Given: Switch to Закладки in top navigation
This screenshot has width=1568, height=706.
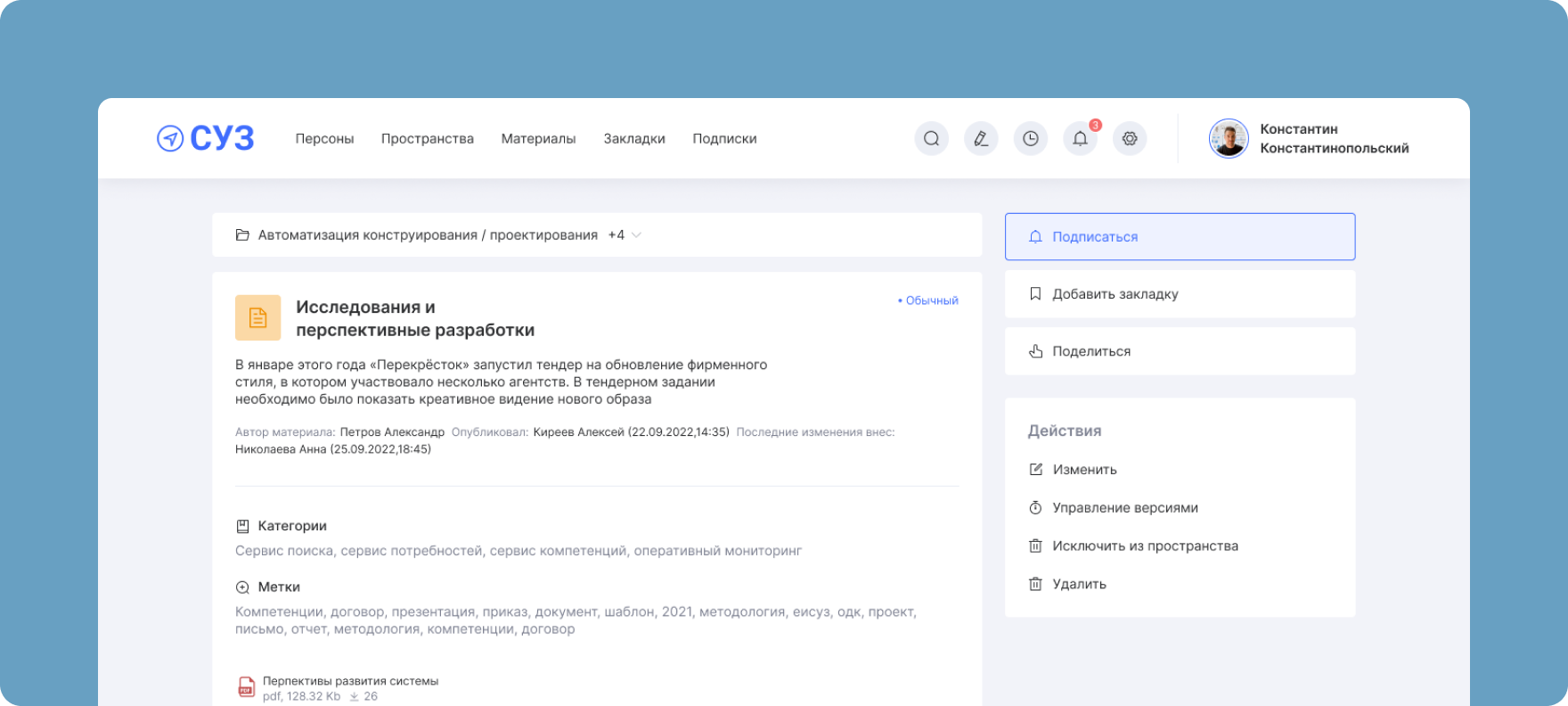Looking at the screenshot, I should point(634,139).
